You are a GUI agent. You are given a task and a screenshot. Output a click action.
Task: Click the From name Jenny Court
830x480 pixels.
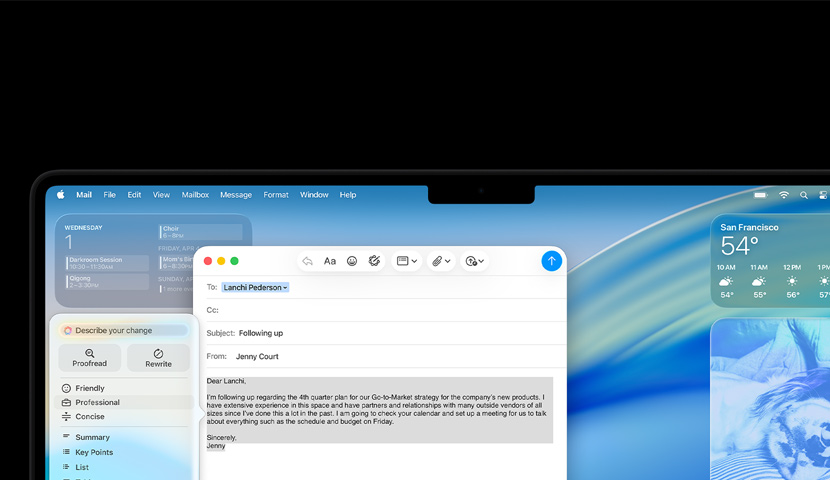257,356
